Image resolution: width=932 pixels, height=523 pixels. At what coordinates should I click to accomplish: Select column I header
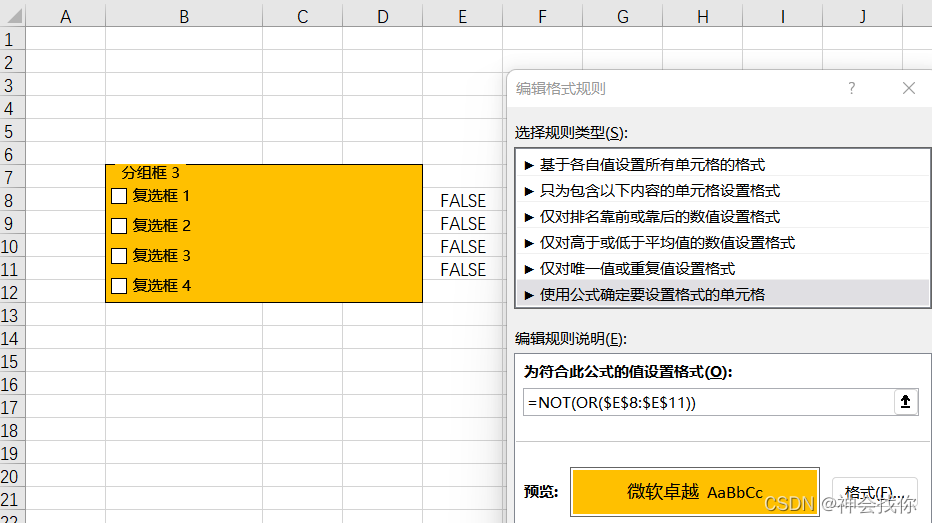(x=783, y=17)
